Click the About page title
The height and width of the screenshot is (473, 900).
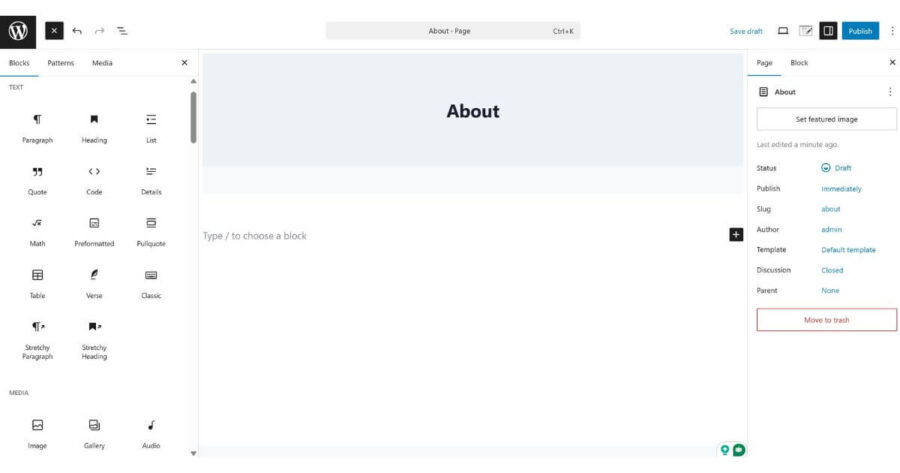(473, 111)
